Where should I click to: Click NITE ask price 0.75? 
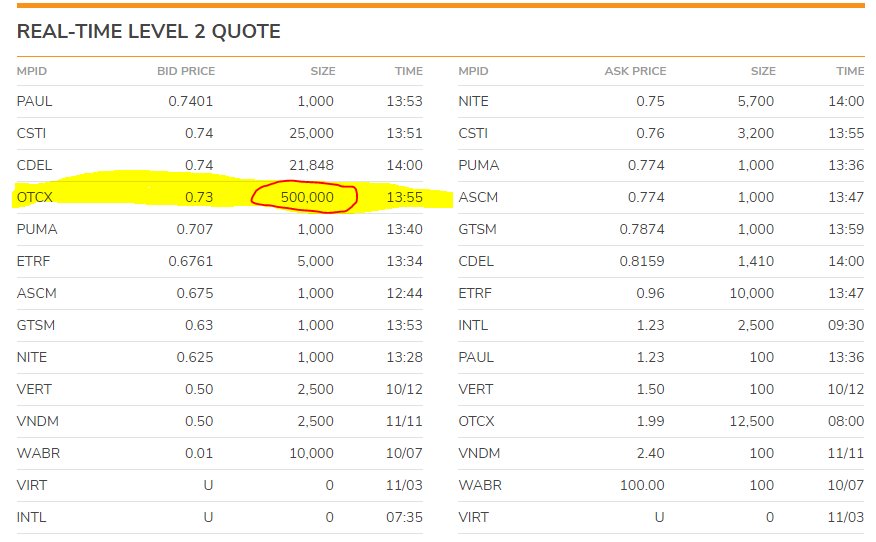[x=650, y=101]
